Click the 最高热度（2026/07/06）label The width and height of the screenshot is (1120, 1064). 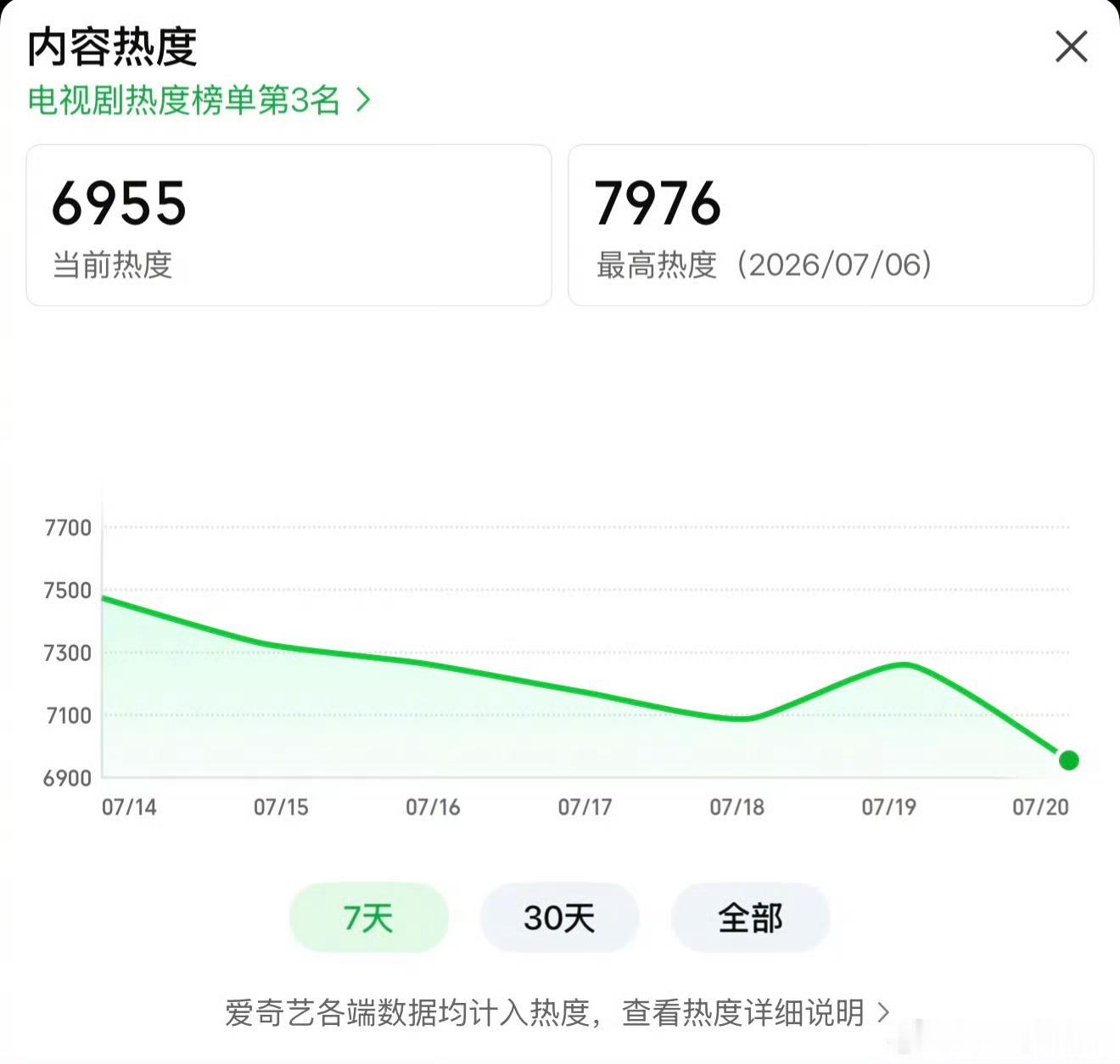764,265
